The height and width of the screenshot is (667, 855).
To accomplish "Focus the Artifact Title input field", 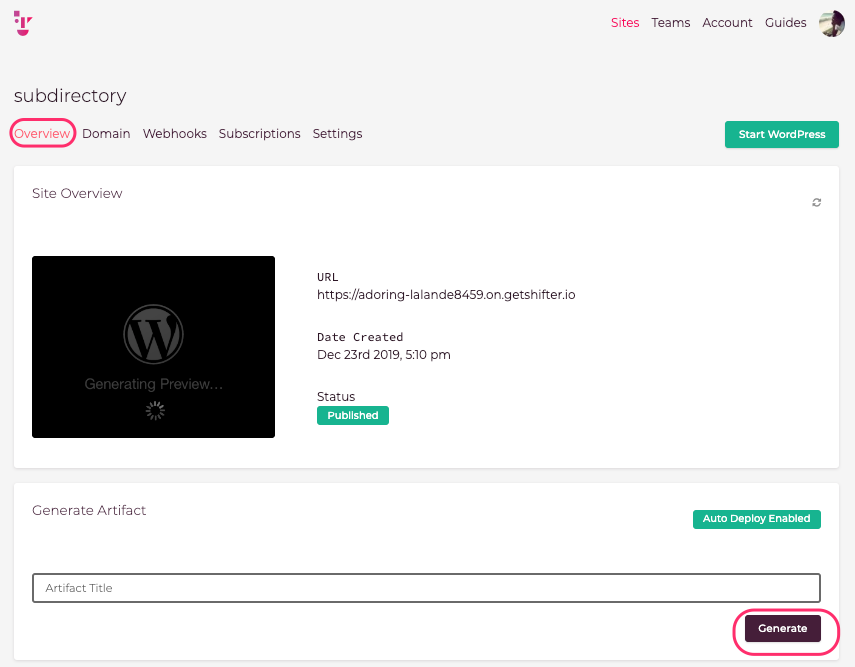I will coord(426,588).
